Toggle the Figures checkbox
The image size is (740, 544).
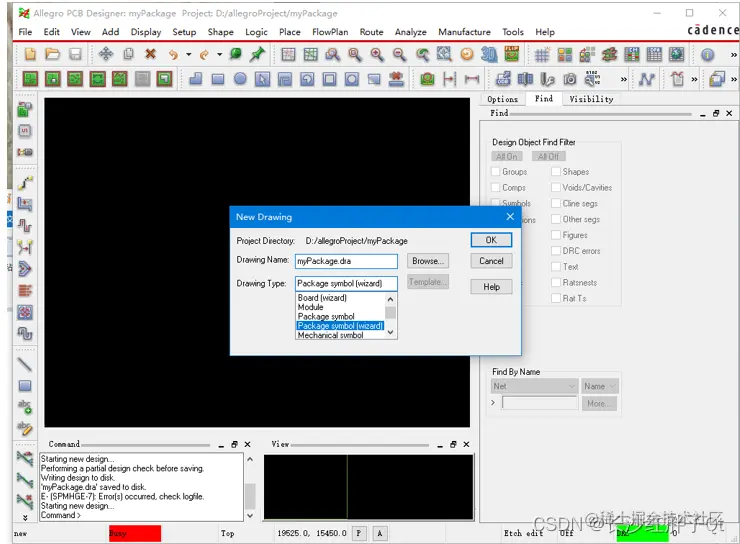[x=556, y=235]
